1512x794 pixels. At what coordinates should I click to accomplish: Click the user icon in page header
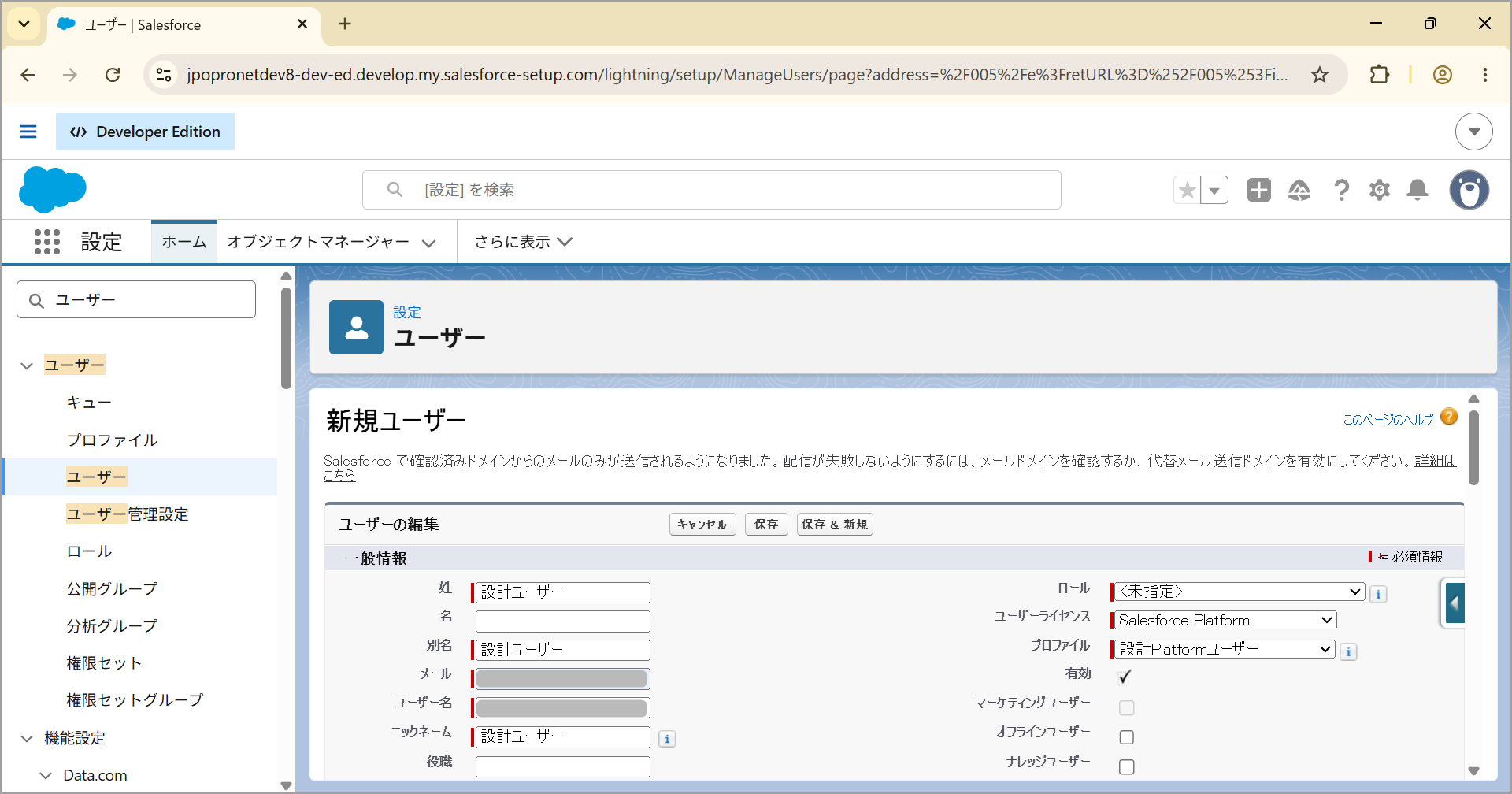coord(356,327)
